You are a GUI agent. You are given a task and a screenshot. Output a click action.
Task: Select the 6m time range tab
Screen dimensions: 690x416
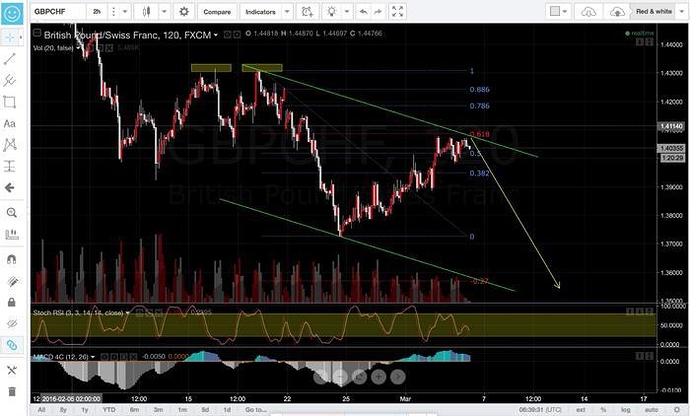[134, 410]
